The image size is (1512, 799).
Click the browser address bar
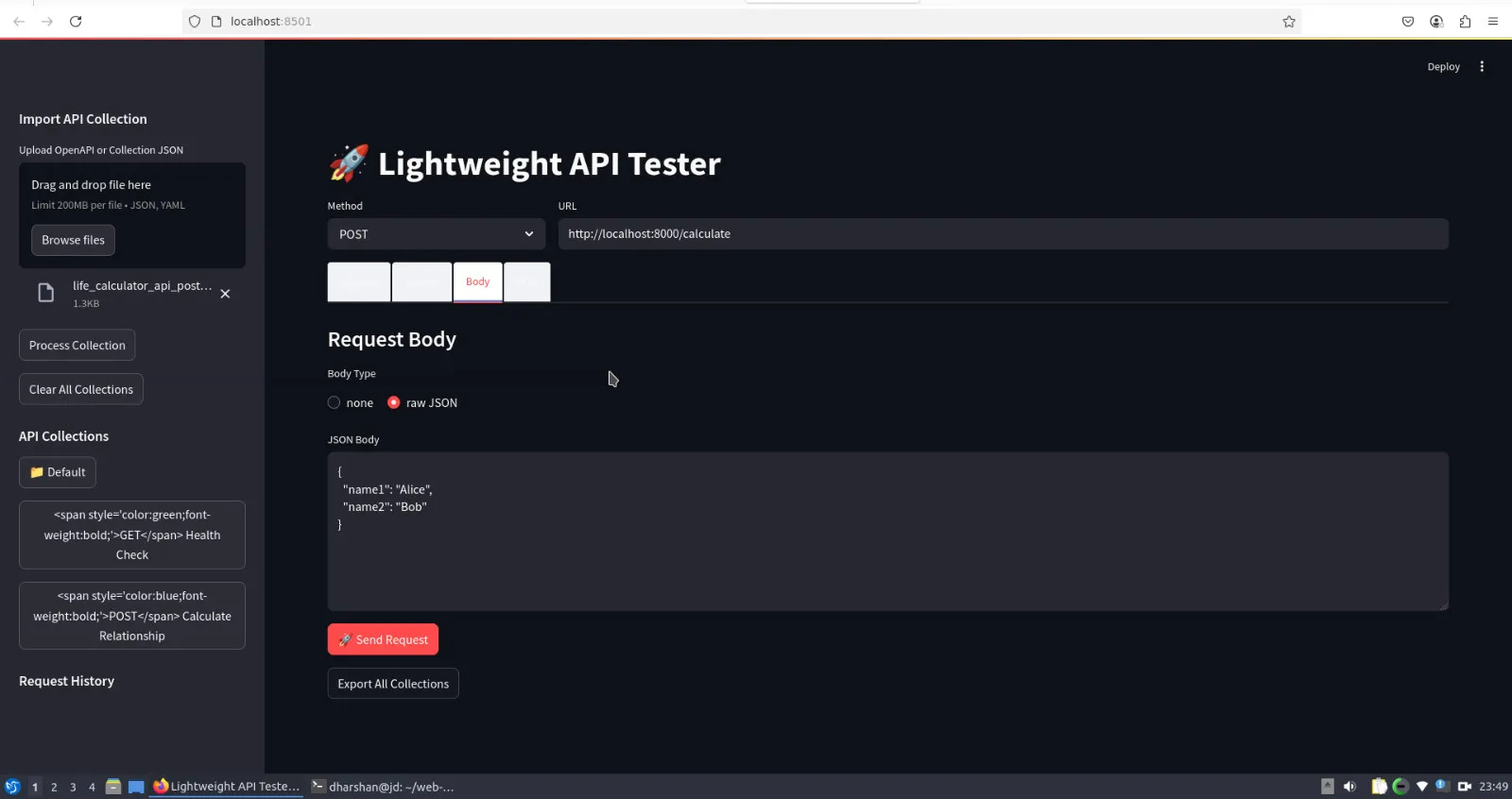pyautogui.click(x=742, y=22)
